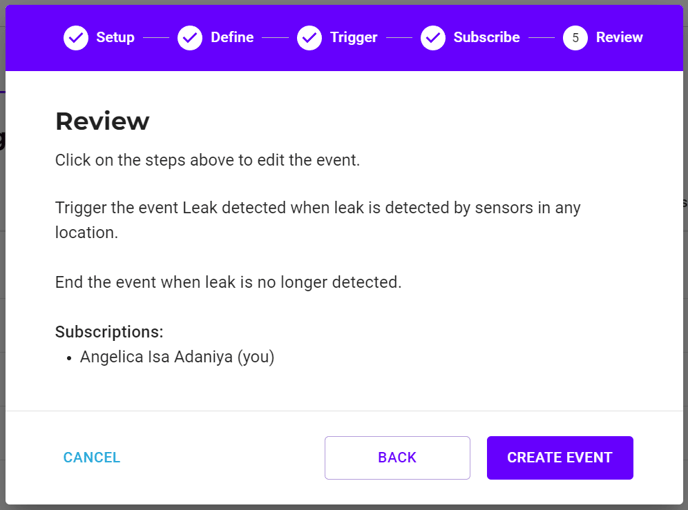This screenshot has height=510, width=688.
Task: Click the Subscriptions label
Action: (109, 332)
